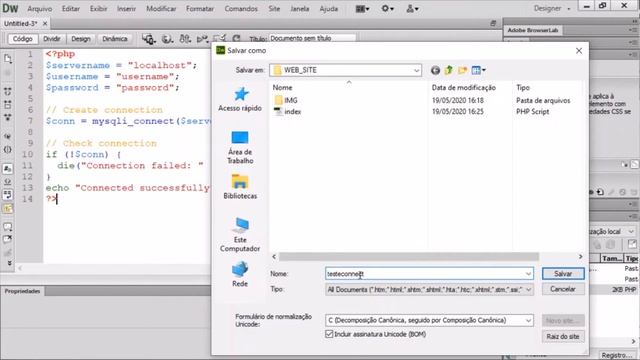Click the highlighted icon in the coding toolbar
This screenshot has height=360, width=640.
(8, 209)
